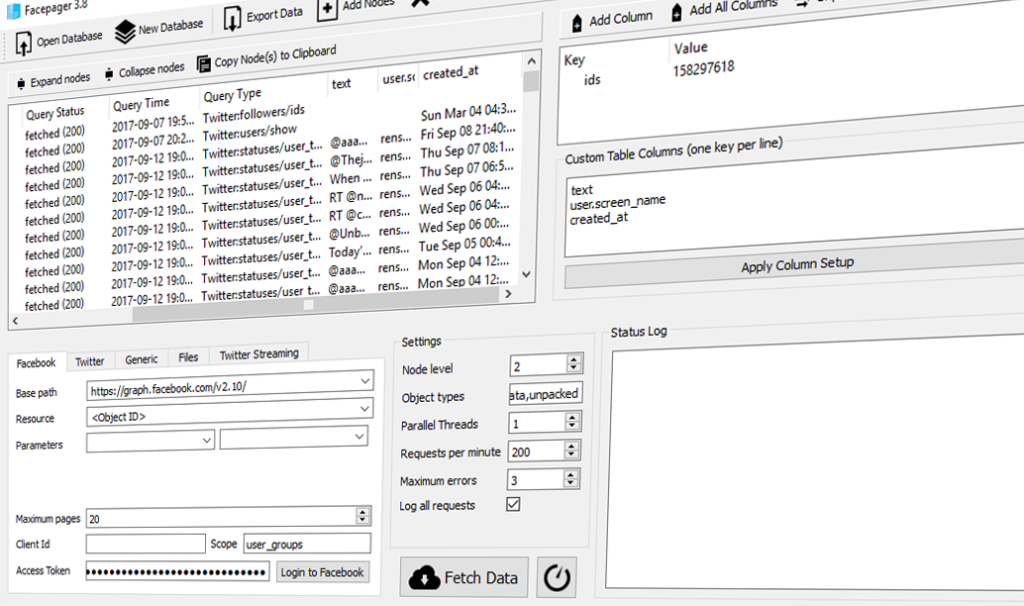Click the scroll-right arrow of the nodes table

click(x=508, y=294)
